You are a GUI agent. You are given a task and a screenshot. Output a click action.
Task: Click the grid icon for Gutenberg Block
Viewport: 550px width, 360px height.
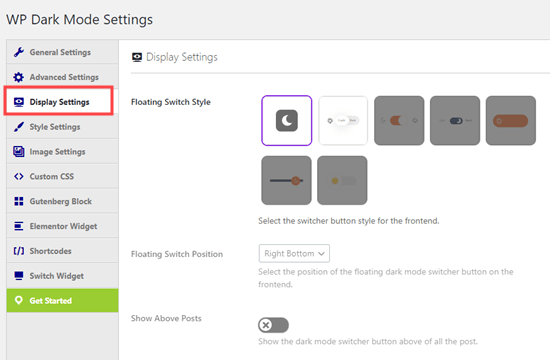coord(19,201)
